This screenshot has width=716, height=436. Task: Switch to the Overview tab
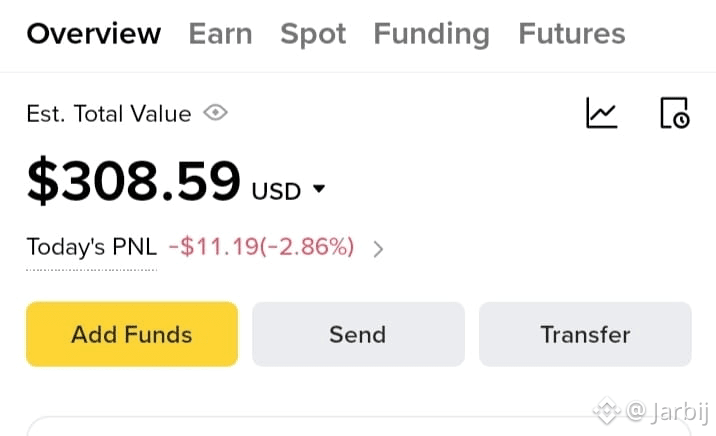click(94, 34)
